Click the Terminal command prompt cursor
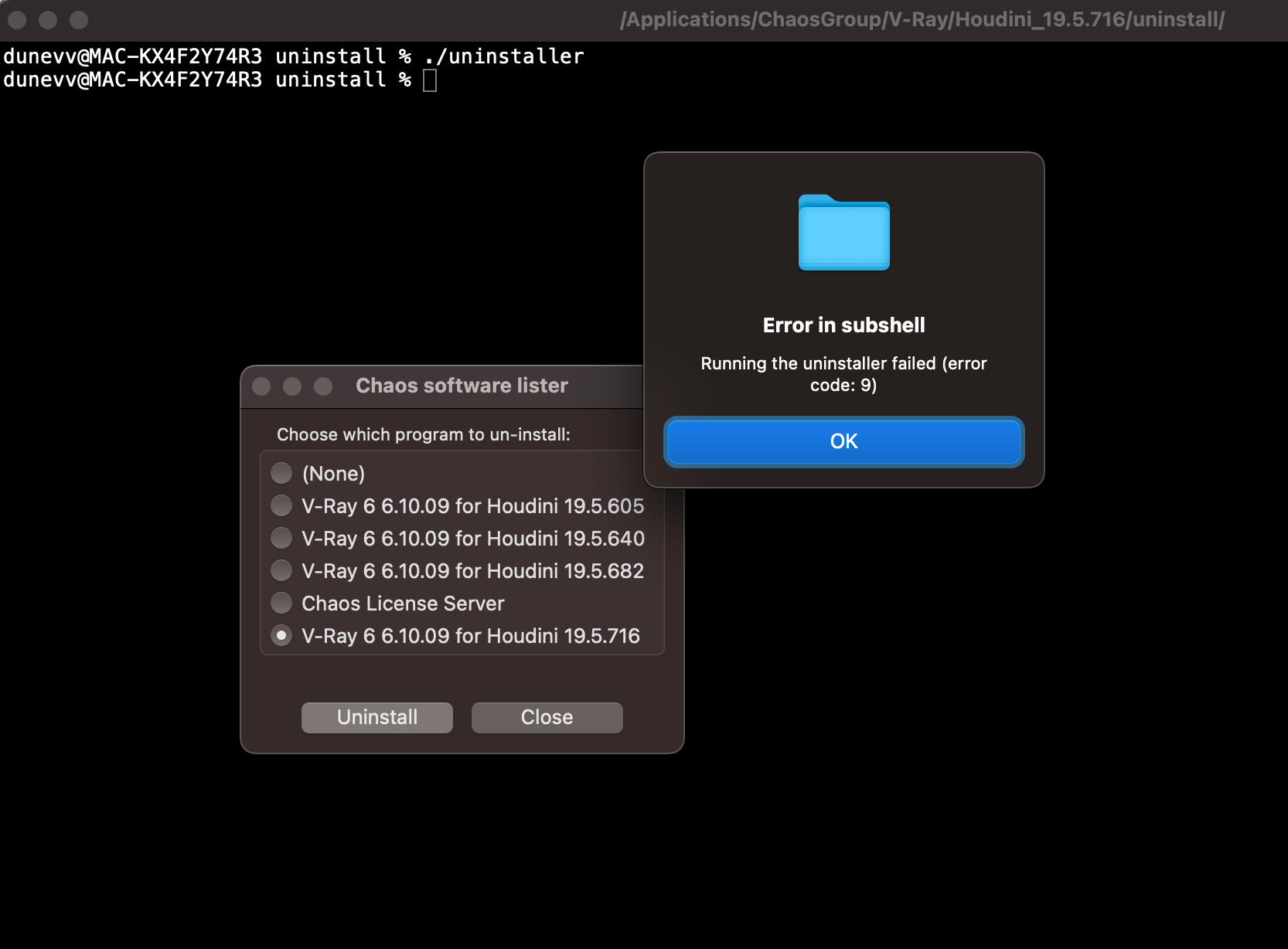 coord(430,80)
